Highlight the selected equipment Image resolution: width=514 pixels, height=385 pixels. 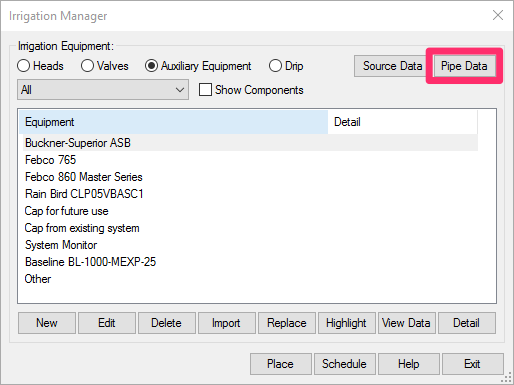point(347,323)
